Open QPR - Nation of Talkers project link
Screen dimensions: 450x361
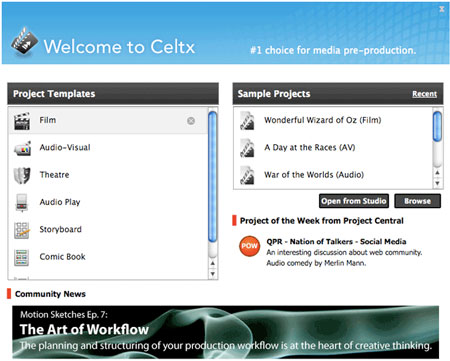[336, 242]
